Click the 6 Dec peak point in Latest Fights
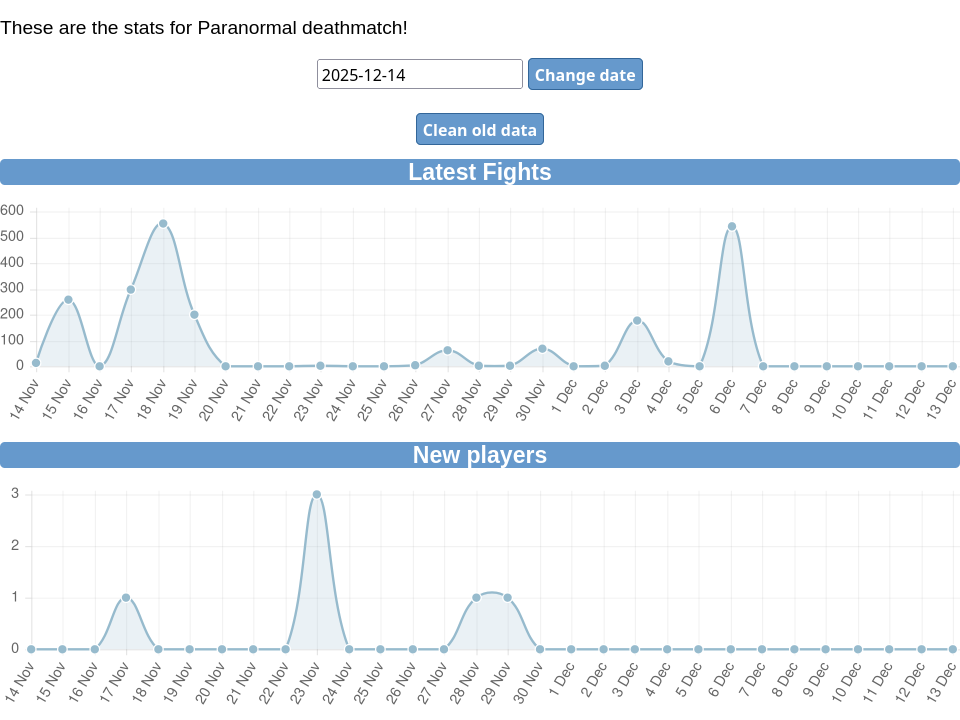 (x=732, y=227)
